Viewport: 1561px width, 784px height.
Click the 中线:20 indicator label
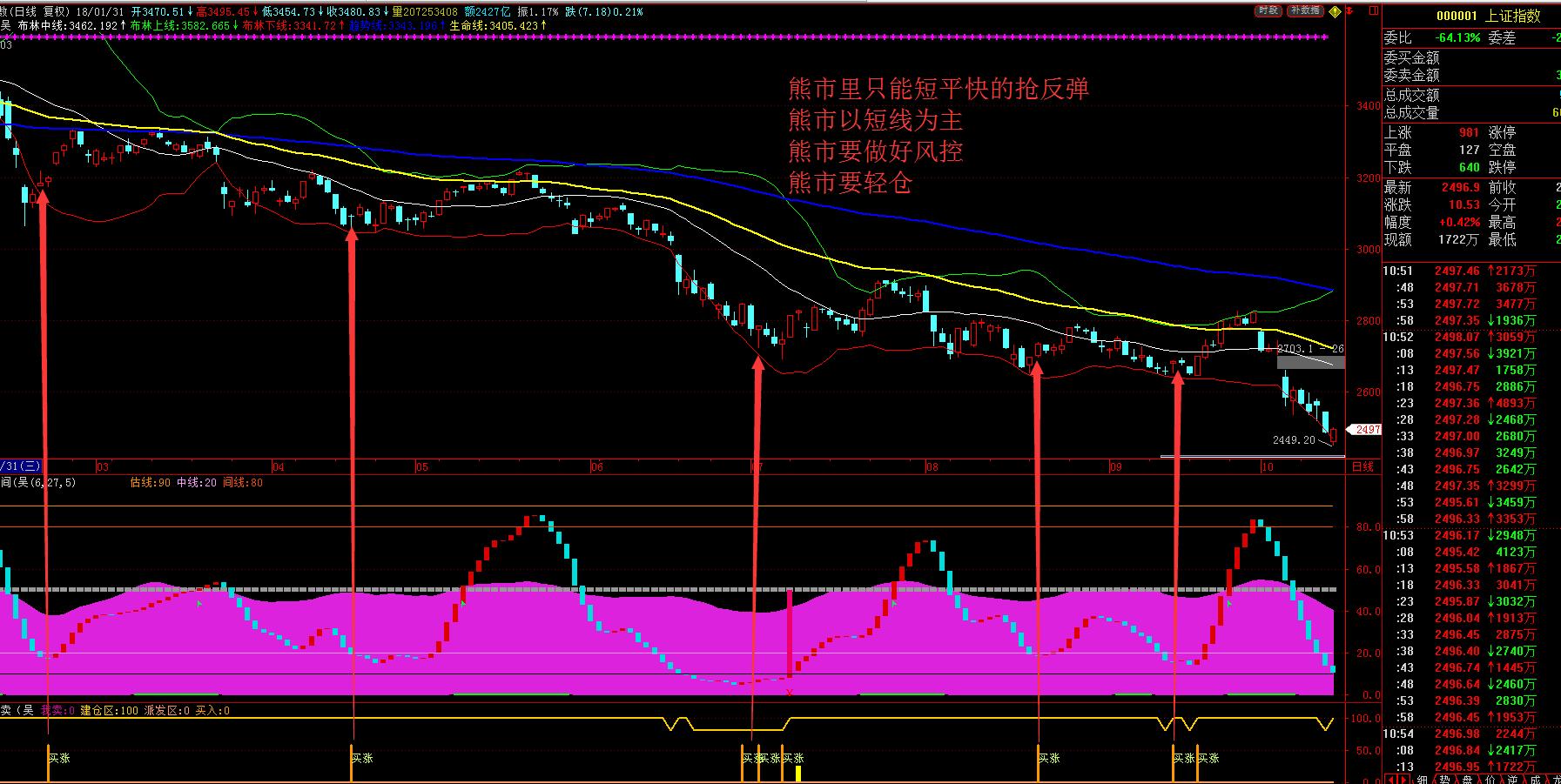[x=197, y=482]
